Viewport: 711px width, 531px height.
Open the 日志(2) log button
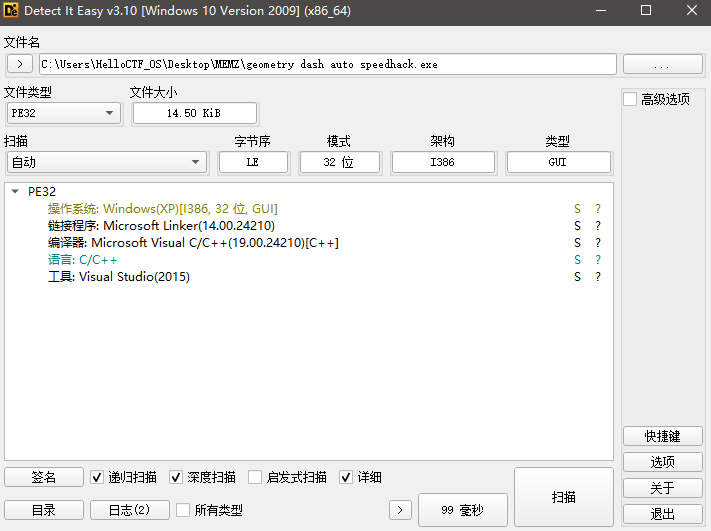coord(130,510)
